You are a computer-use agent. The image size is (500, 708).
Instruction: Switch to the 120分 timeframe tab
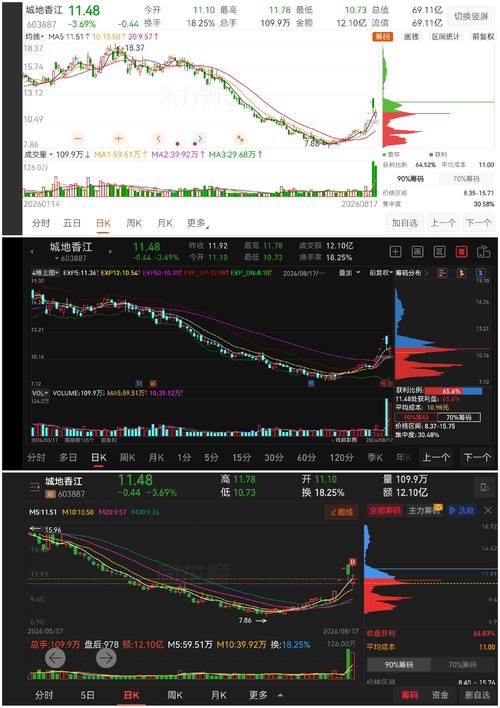[341, 457]
